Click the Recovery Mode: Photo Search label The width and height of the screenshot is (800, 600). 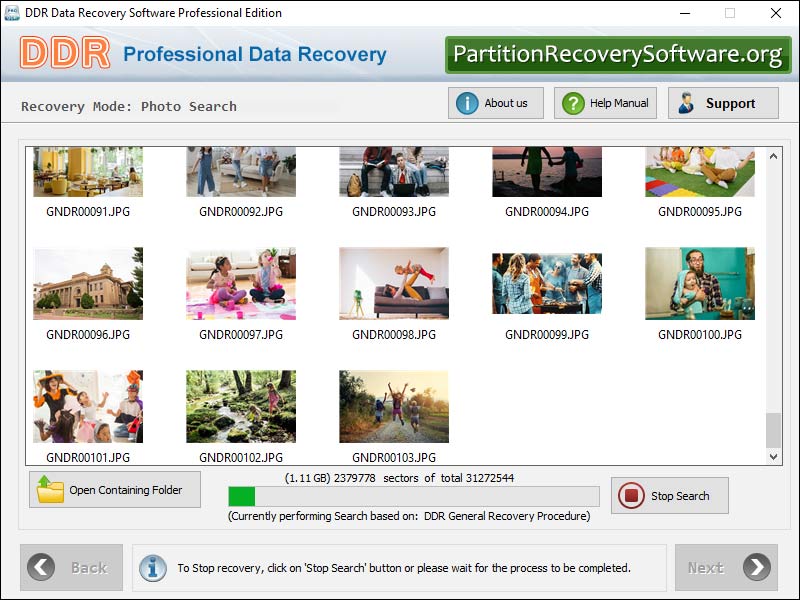click(x=129, y=107)
